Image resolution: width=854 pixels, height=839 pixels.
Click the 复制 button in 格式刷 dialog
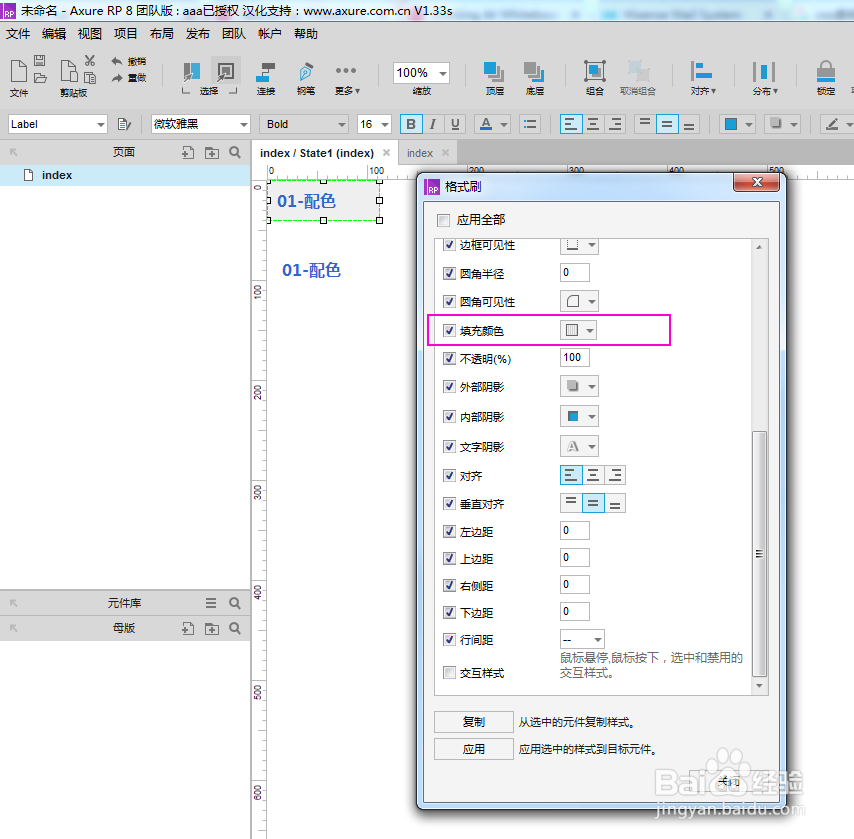pos(473,722)
